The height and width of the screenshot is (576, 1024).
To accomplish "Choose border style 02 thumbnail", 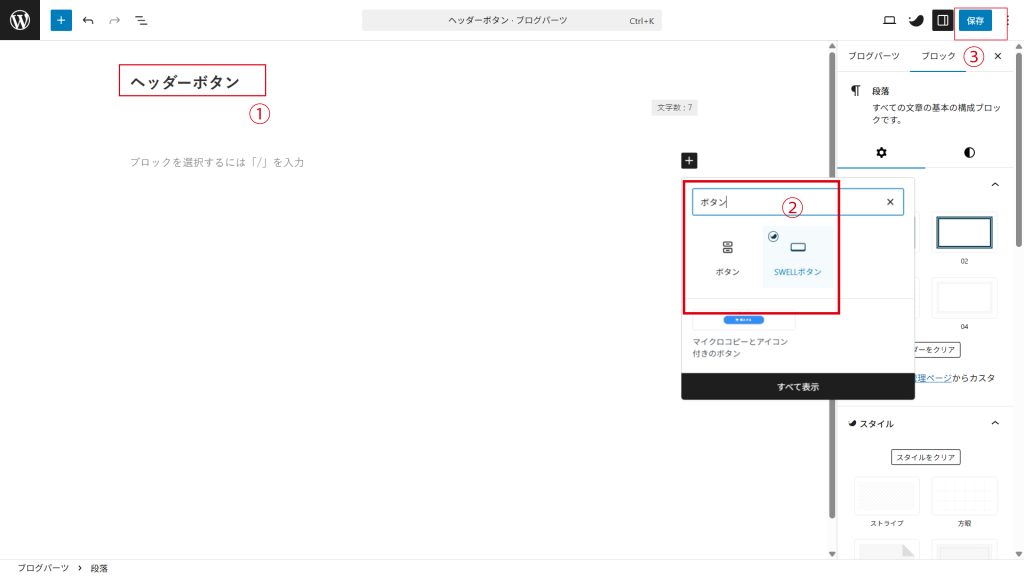I will [964, 233].
